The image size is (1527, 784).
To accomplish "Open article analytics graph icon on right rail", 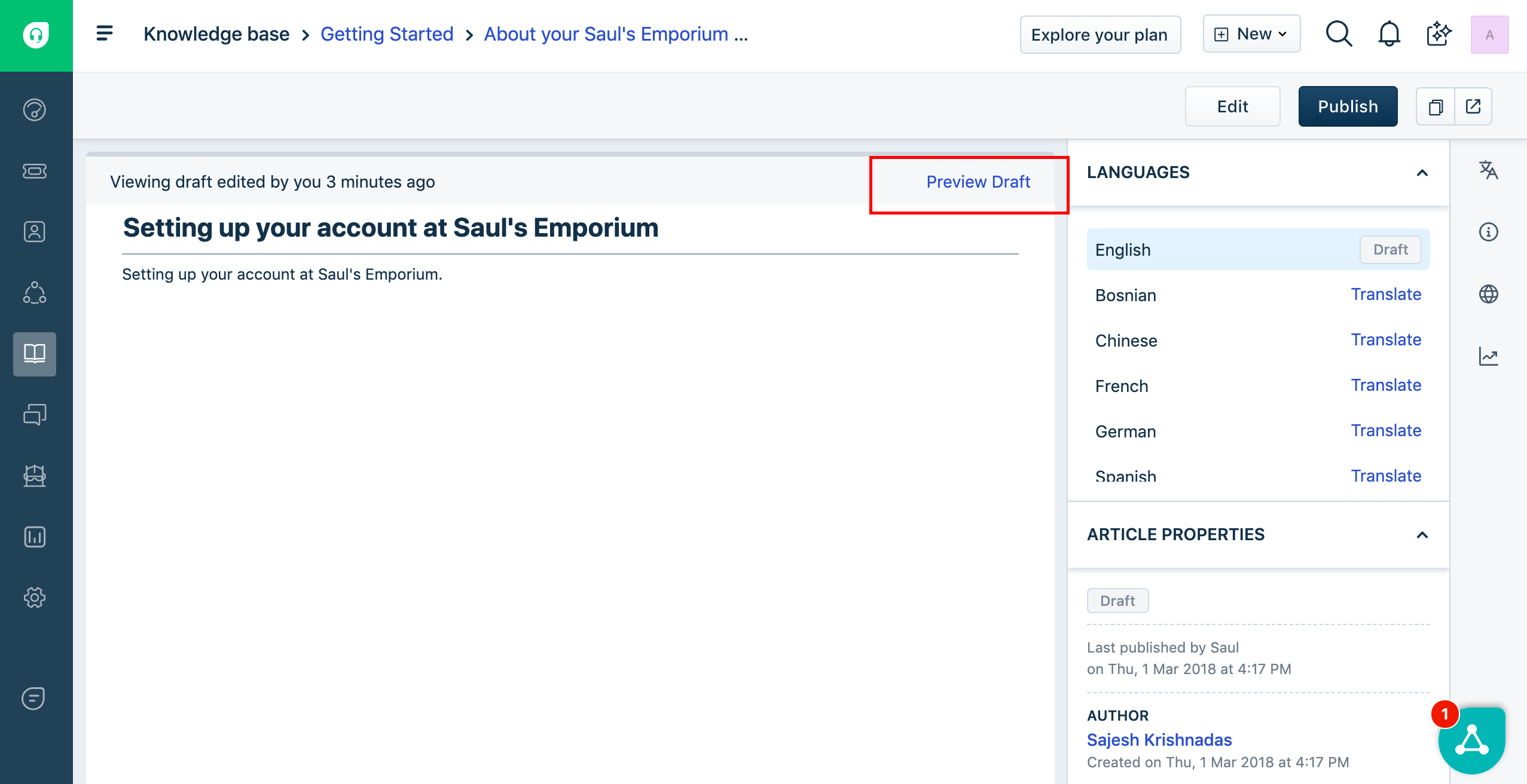I will pyautogui.click(x=1488, y=356).
